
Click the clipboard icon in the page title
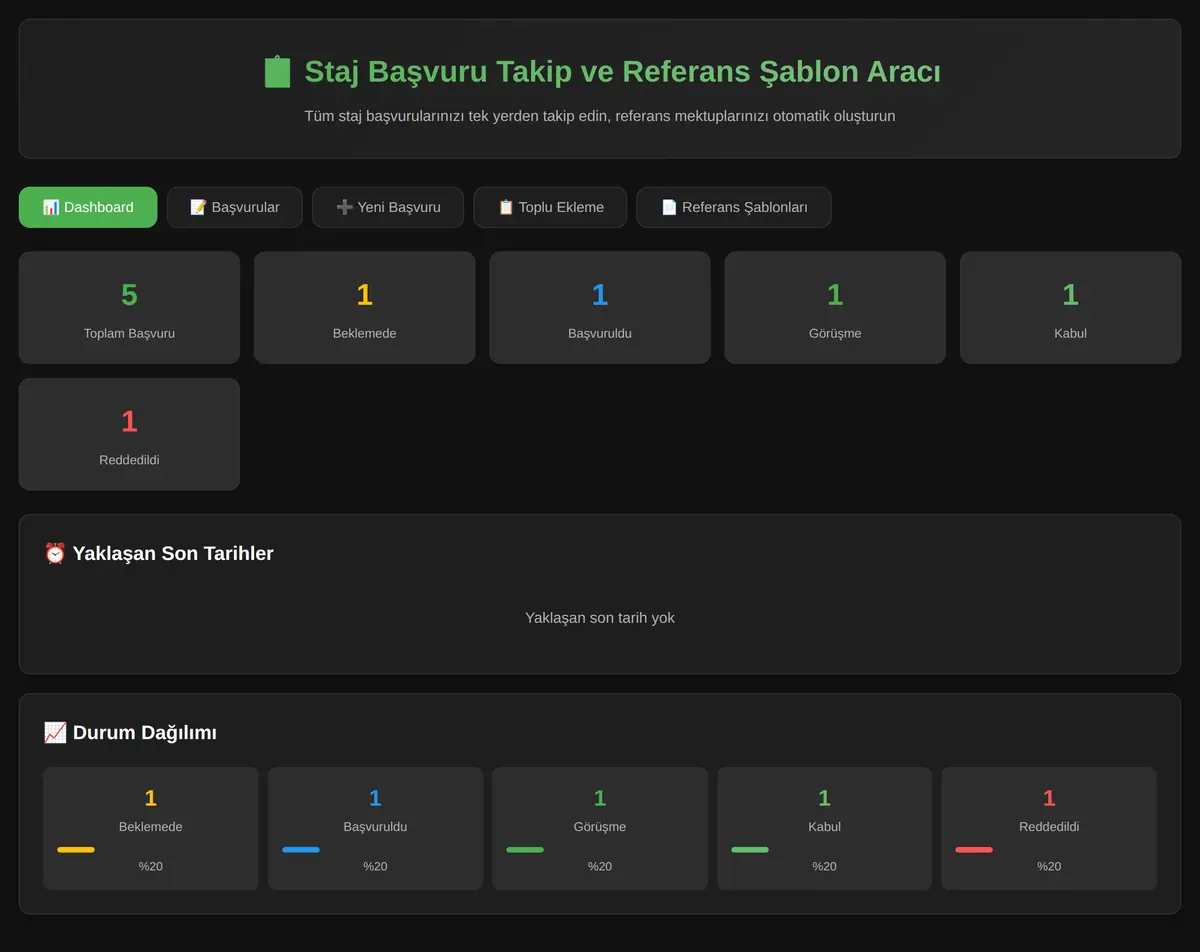click(x=277, y=72)
